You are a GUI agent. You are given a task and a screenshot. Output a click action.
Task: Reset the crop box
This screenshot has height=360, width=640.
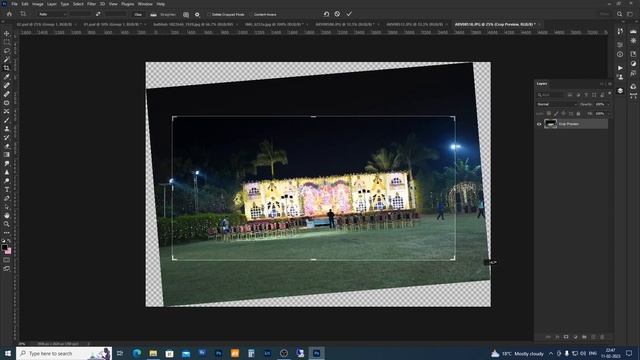click(x=326, y=14)
